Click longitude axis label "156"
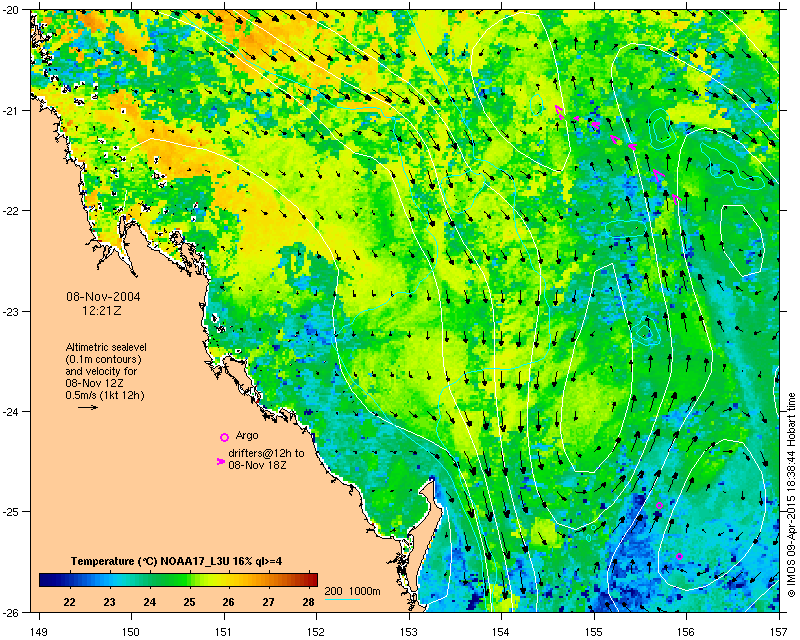This screenshot has width=800, height=640. pos(687,632)
